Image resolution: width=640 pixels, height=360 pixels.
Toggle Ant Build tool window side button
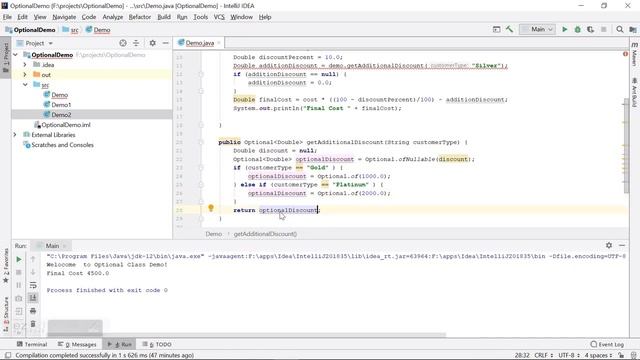pyautogui.click(x=634, y=92)
